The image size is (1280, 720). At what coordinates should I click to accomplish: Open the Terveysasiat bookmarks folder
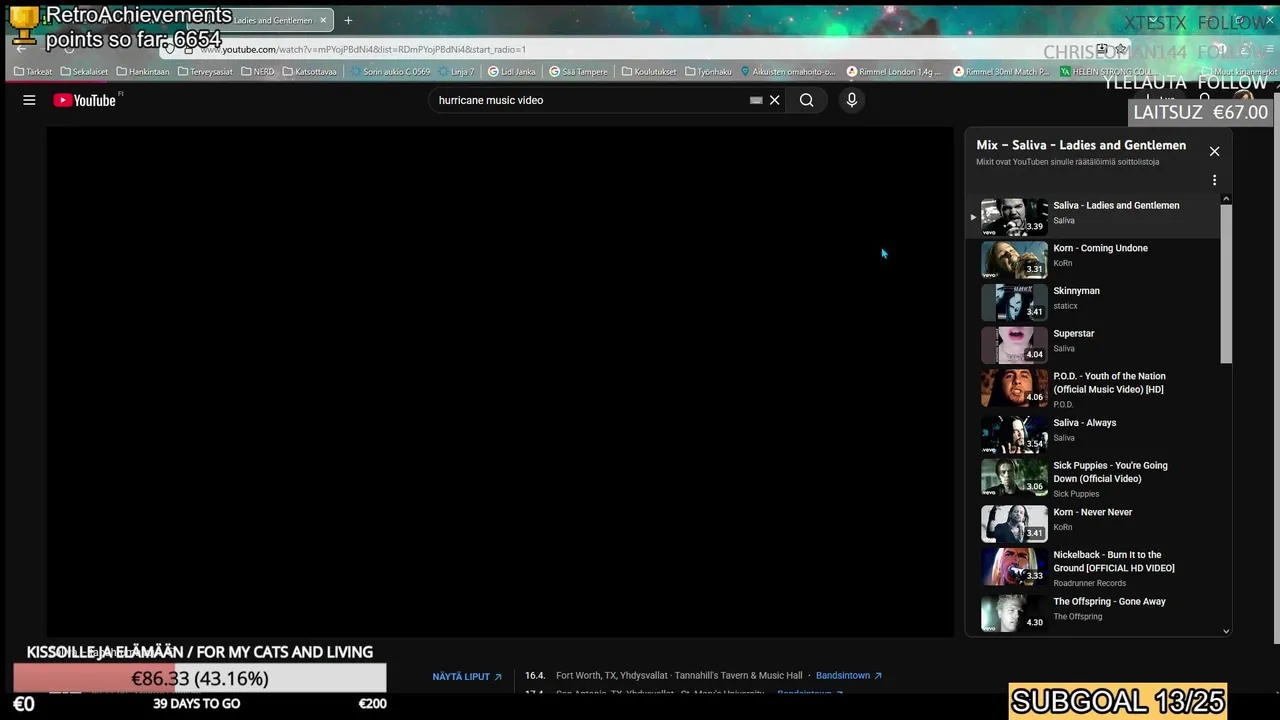205,72
